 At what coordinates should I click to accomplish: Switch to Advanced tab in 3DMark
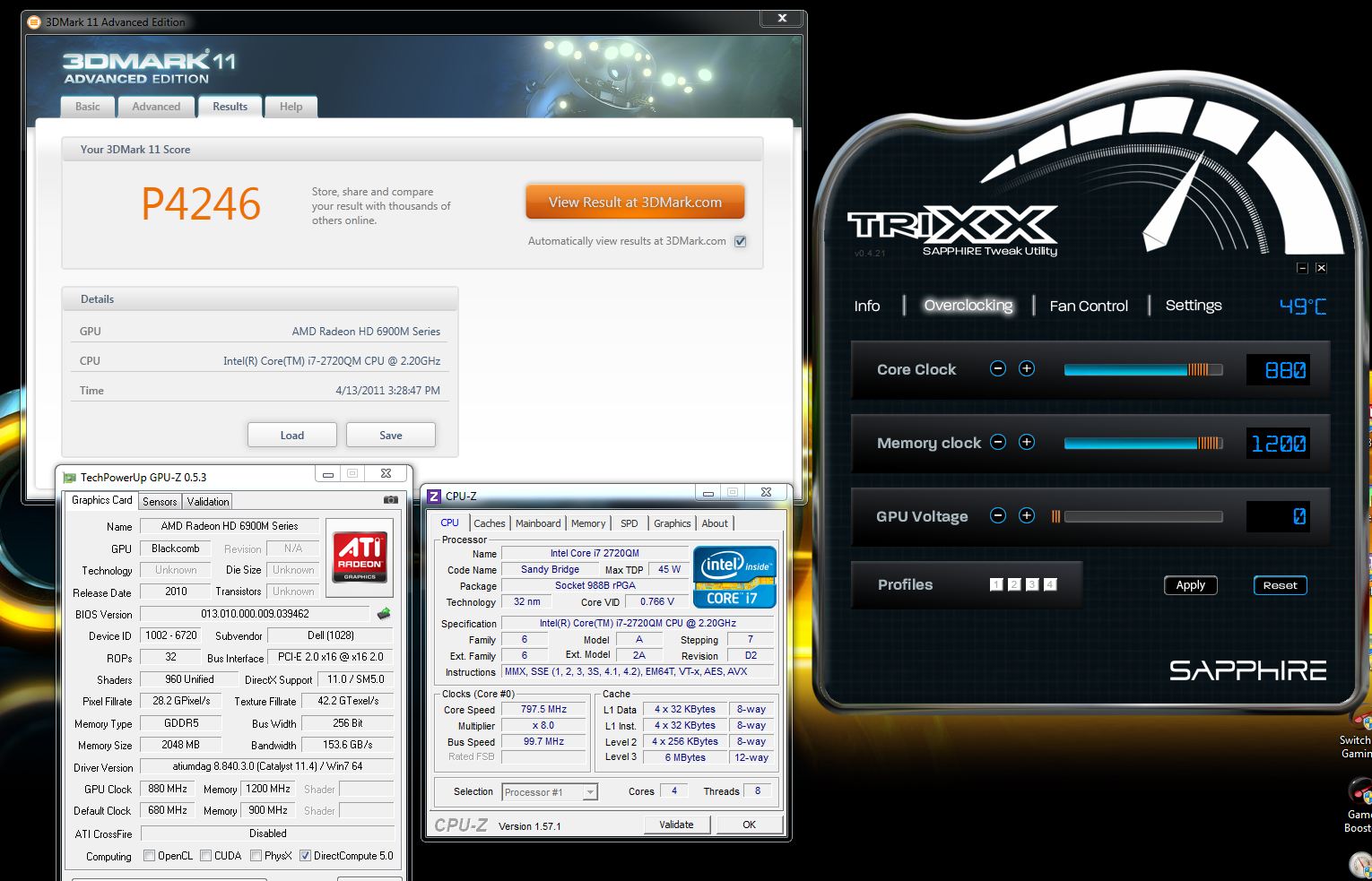pos(156,107)
